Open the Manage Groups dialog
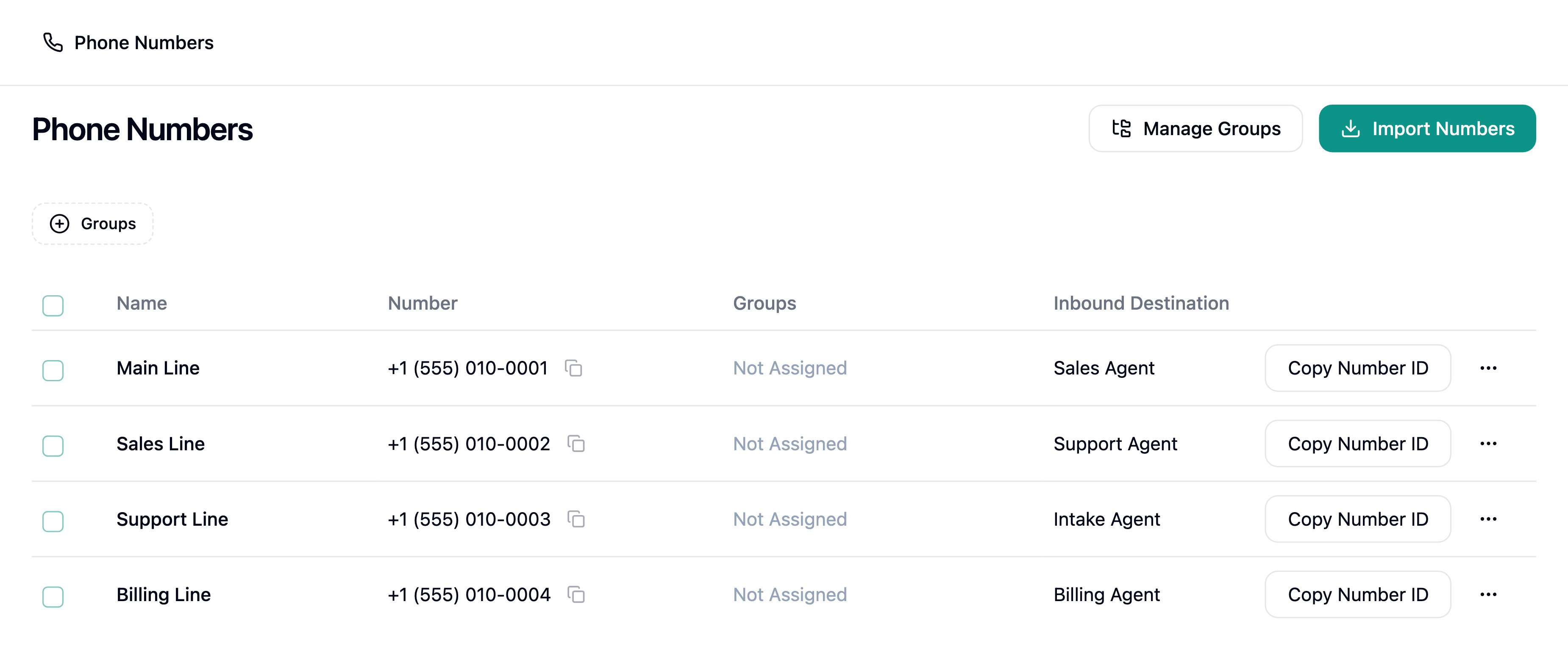1568x646 pixels. tap(1195, 128)
